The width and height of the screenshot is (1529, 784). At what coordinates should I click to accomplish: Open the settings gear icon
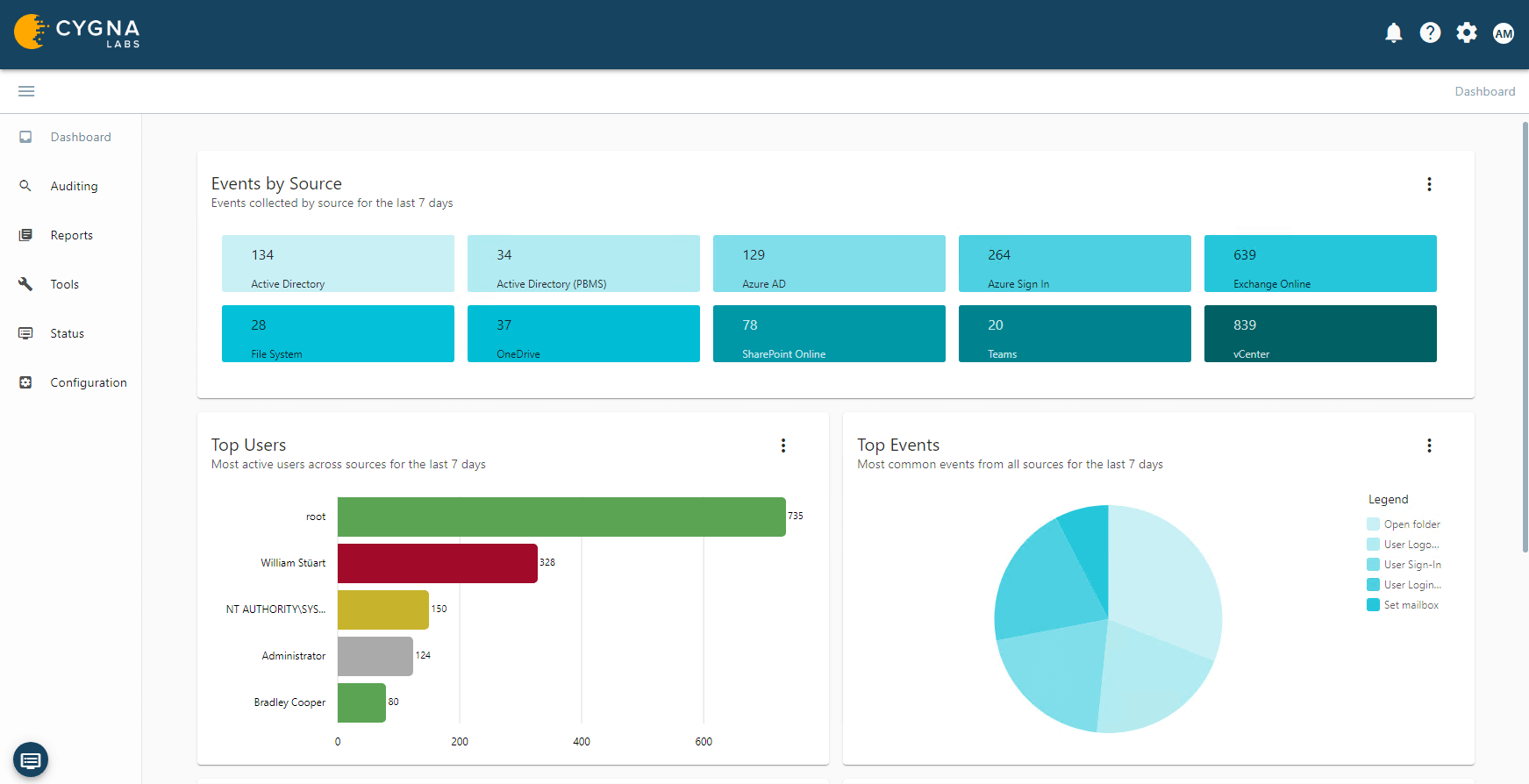pyautogui.click(x=1467, y=33)
